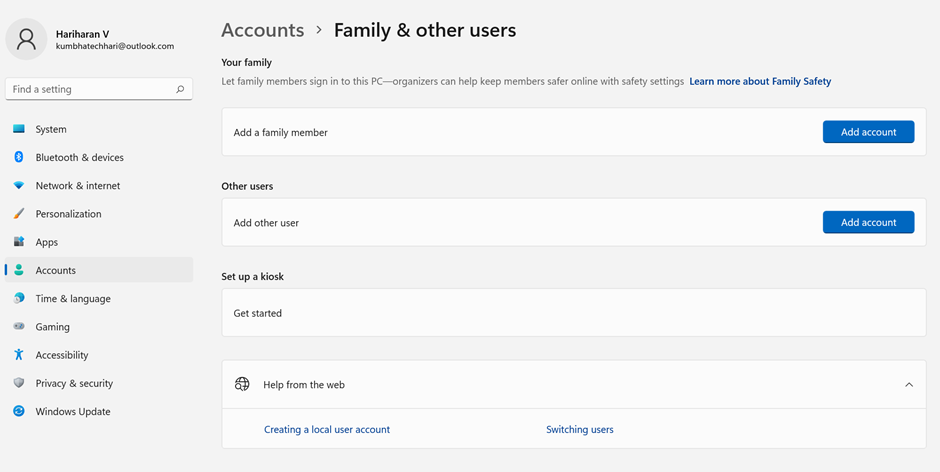
Task: Go to Accessibility settings
Action: 99,354
